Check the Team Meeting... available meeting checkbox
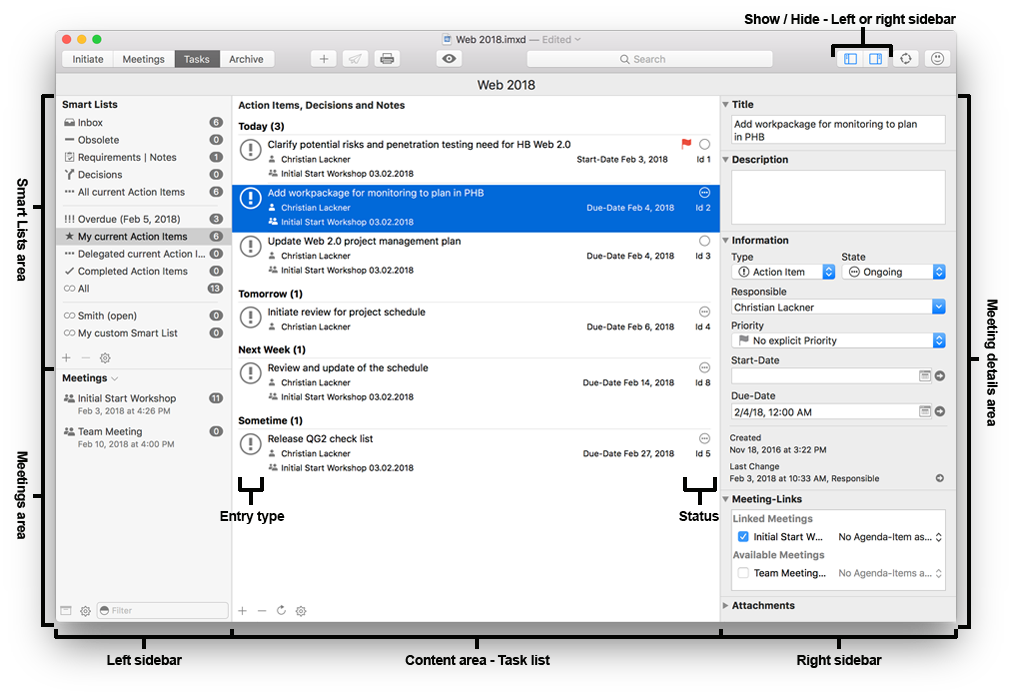 coord(743,573)
